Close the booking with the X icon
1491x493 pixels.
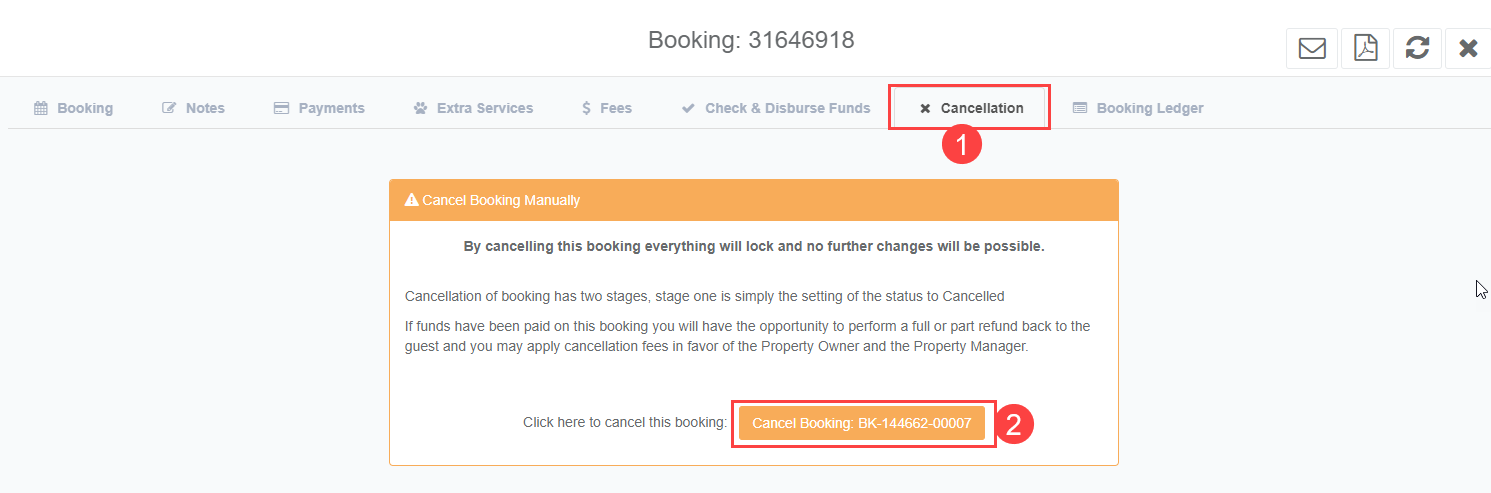(x=1467, y=48)
